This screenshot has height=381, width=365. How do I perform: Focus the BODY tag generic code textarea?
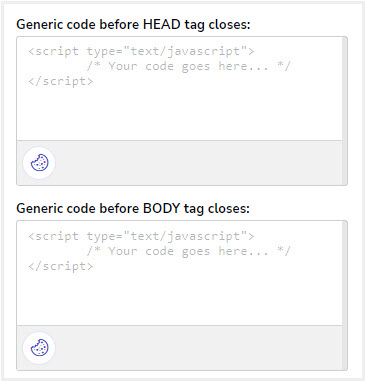[179, 273]
